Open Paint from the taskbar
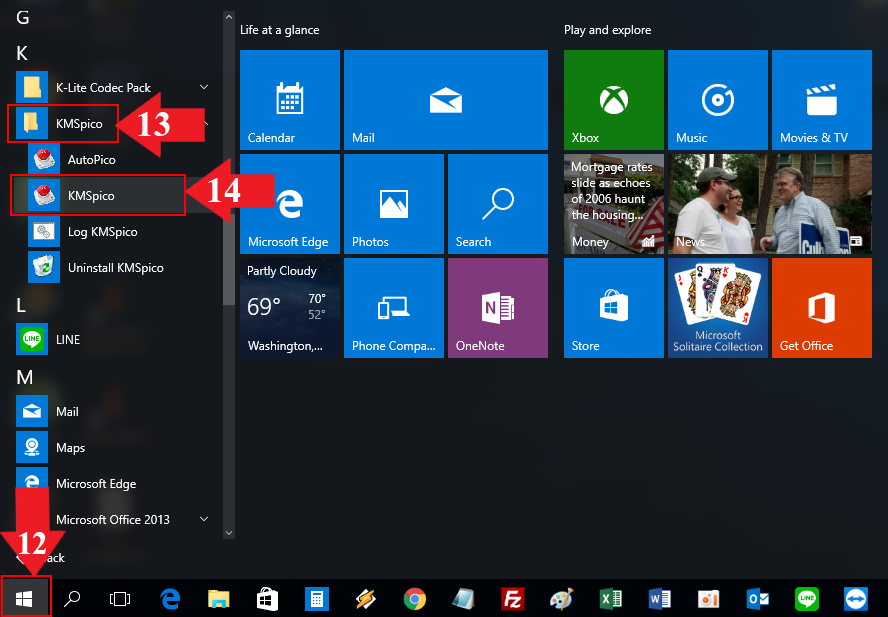888x617 pixels. [x=561, y=598]
